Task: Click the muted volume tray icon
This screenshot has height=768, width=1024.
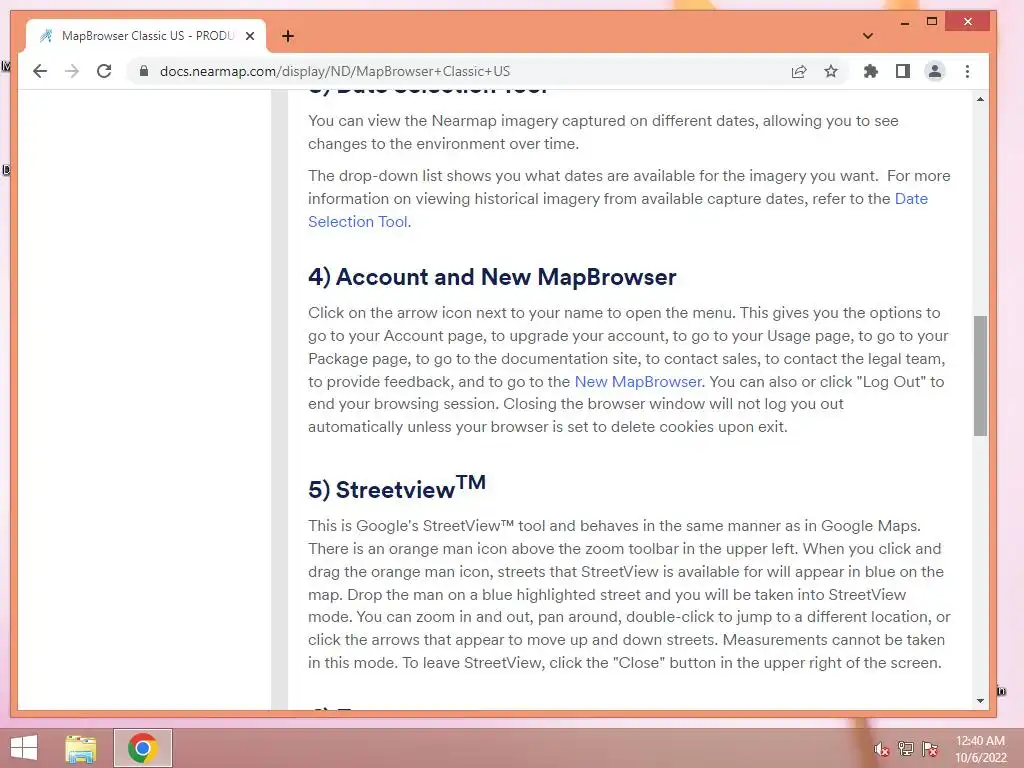Action: click(x=881, y=750)
